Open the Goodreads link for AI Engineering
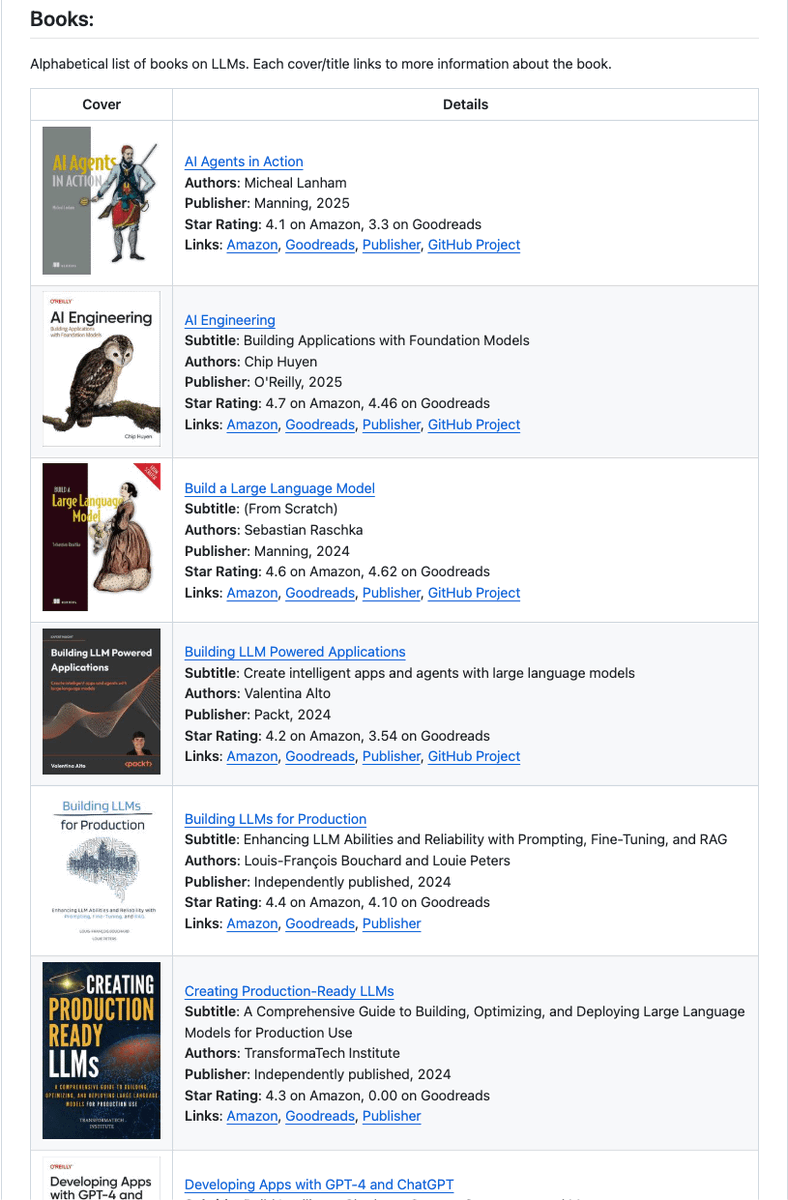 pyautogui.click(x=320, y=424)
